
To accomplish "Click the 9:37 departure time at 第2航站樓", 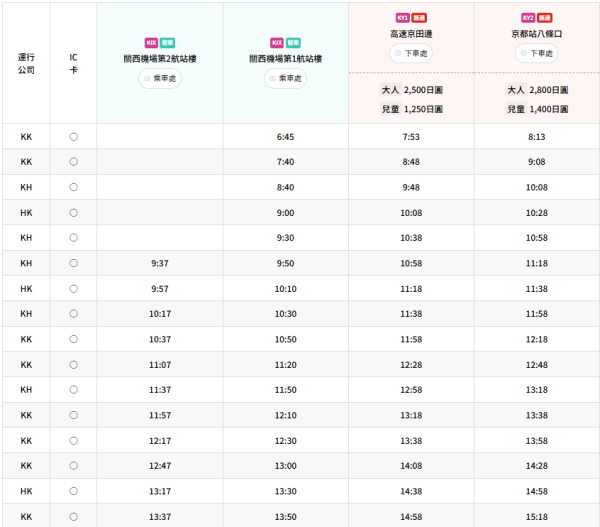I will (160, 263).
